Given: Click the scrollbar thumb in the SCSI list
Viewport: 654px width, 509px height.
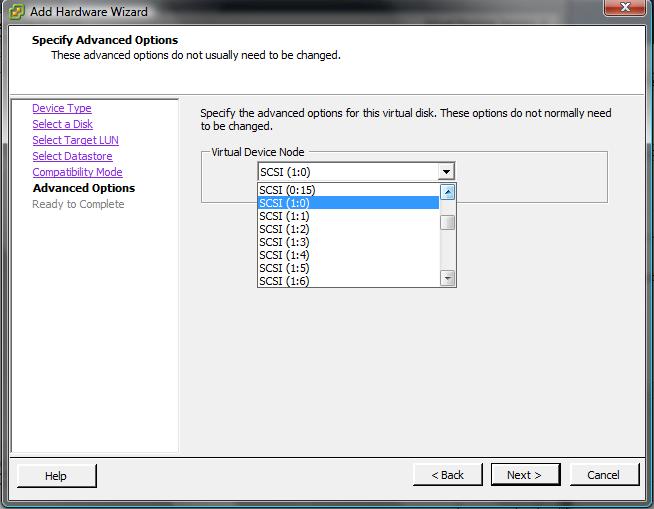Looking at the screenshot, I should coord(448,222).
